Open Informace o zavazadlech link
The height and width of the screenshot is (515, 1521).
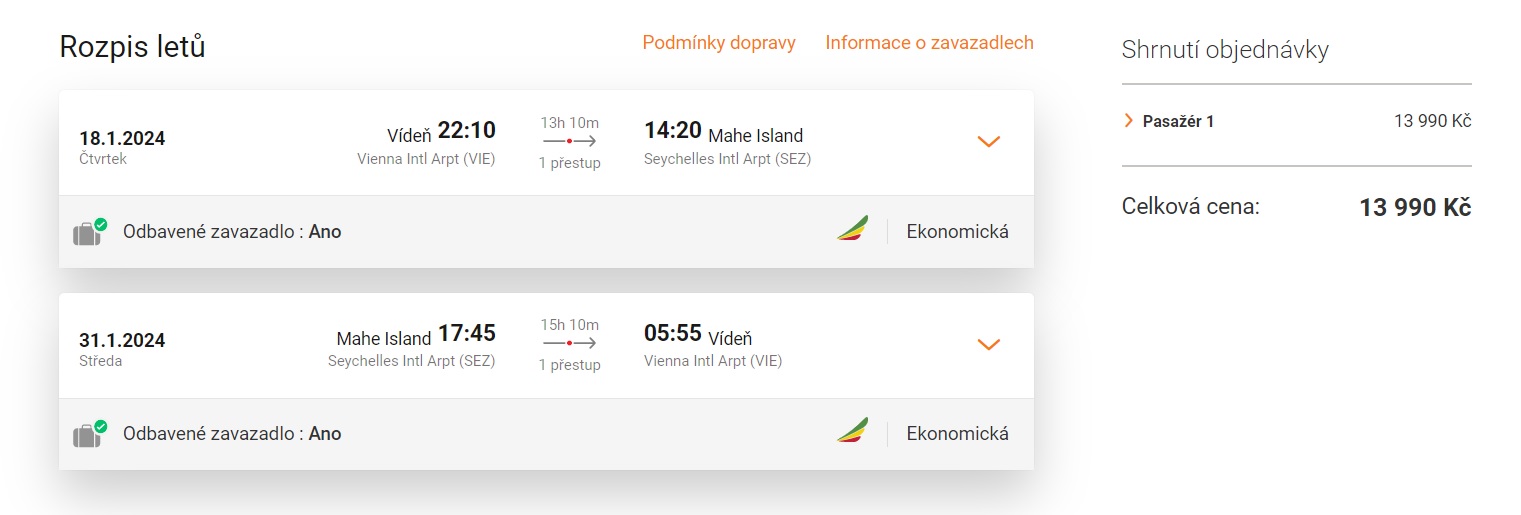(929, 43)
